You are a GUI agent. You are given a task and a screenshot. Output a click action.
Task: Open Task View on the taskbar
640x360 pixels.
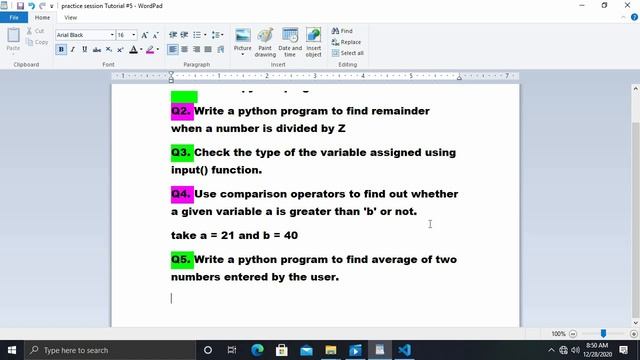(x=232, y=350)
